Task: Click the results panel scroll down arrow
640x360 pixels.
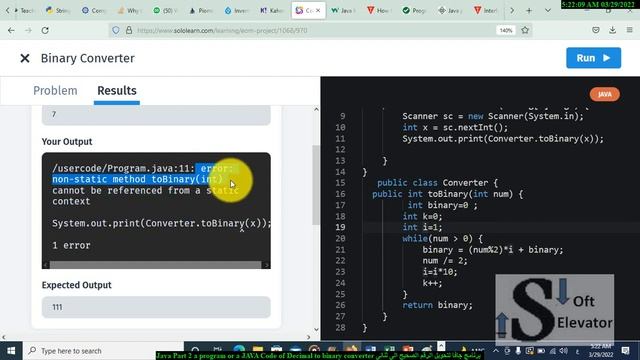Action: 316,330
